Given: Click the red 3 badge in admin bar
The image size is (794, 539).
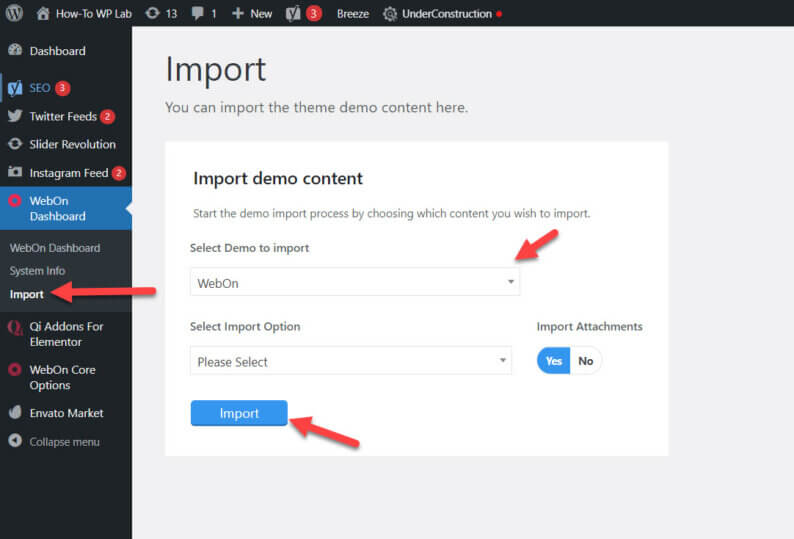Looking at the screenshot, I should coord(313,14).
